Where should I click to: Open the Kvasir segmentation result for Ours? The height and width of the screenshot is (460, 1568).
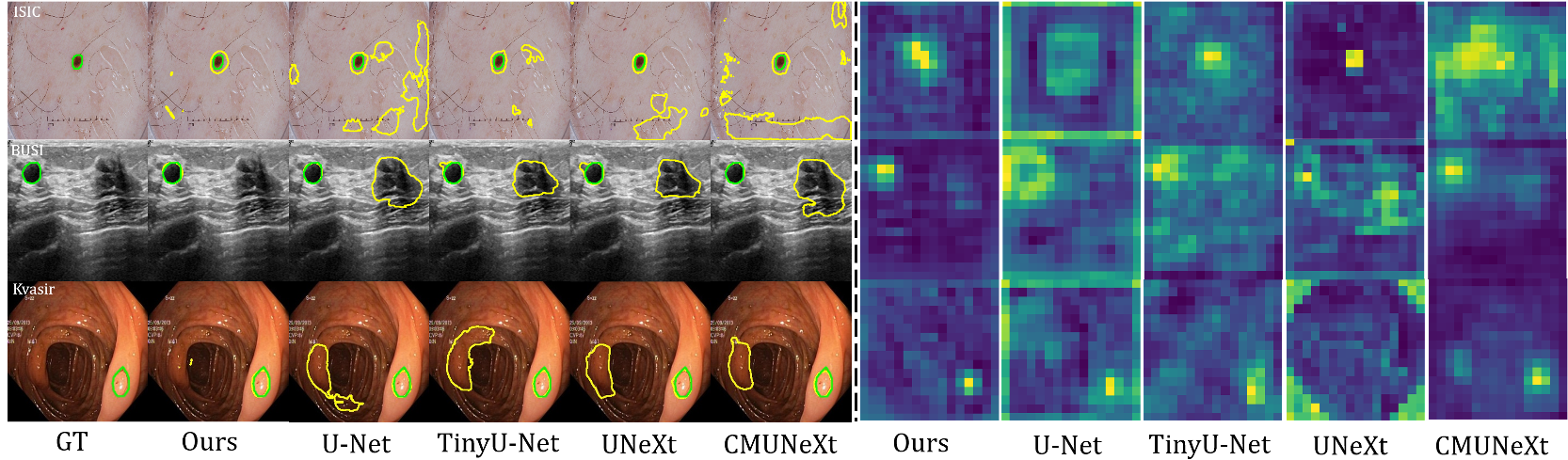pyautogui.click(x=219, y=351)
